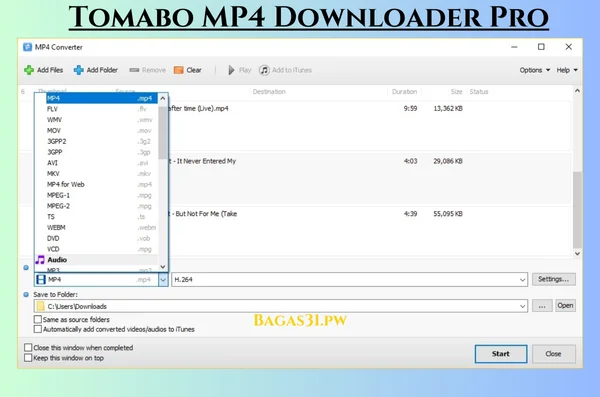Check Keep this window on top
Screen dimensions: 600x397
coord(28,358)
